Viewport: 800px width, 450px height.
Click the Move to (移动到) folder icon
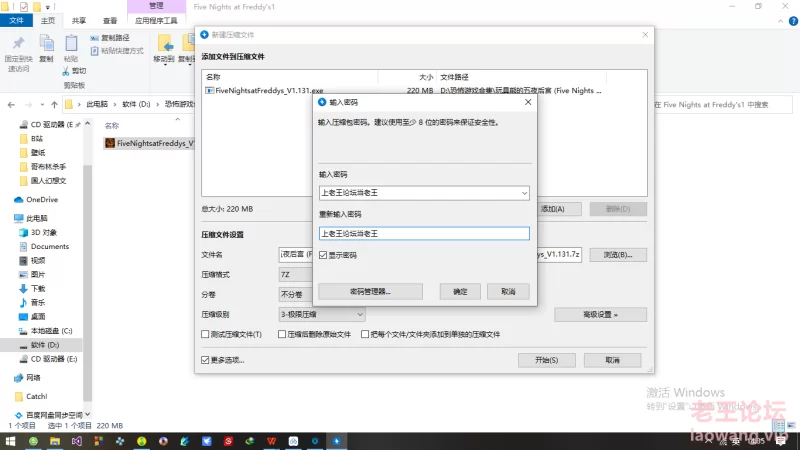(165, 43)
